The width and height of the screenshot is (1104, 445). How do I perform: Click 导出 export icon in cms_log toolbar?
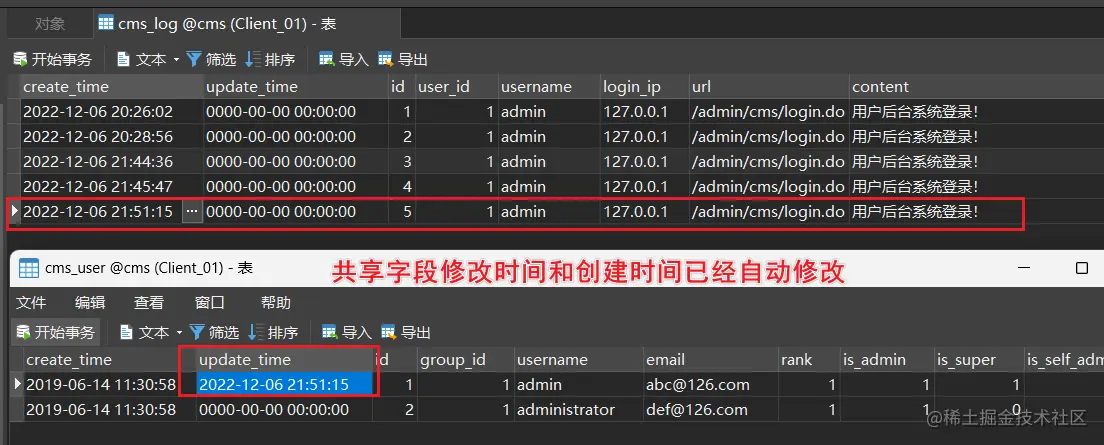click(386, 60)
